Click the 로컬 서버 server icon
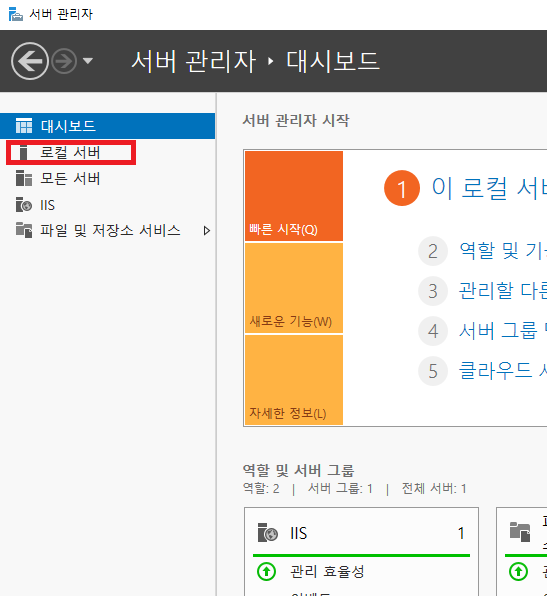547x596 pixels. pyautogui.click(x=24, y=152)
